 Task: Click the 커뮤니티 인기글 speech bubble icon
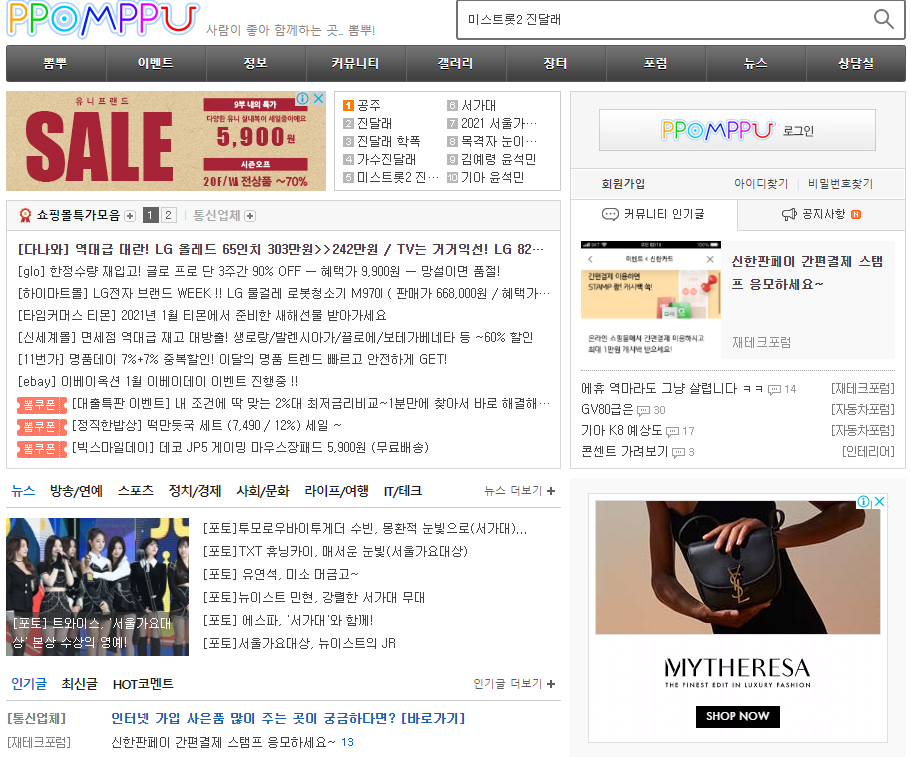(x=610, y=214)
